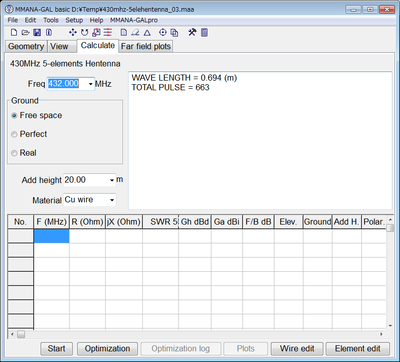Click the four-arrow move icon
This screenshot has height=362, width=400.
(72, 33)
